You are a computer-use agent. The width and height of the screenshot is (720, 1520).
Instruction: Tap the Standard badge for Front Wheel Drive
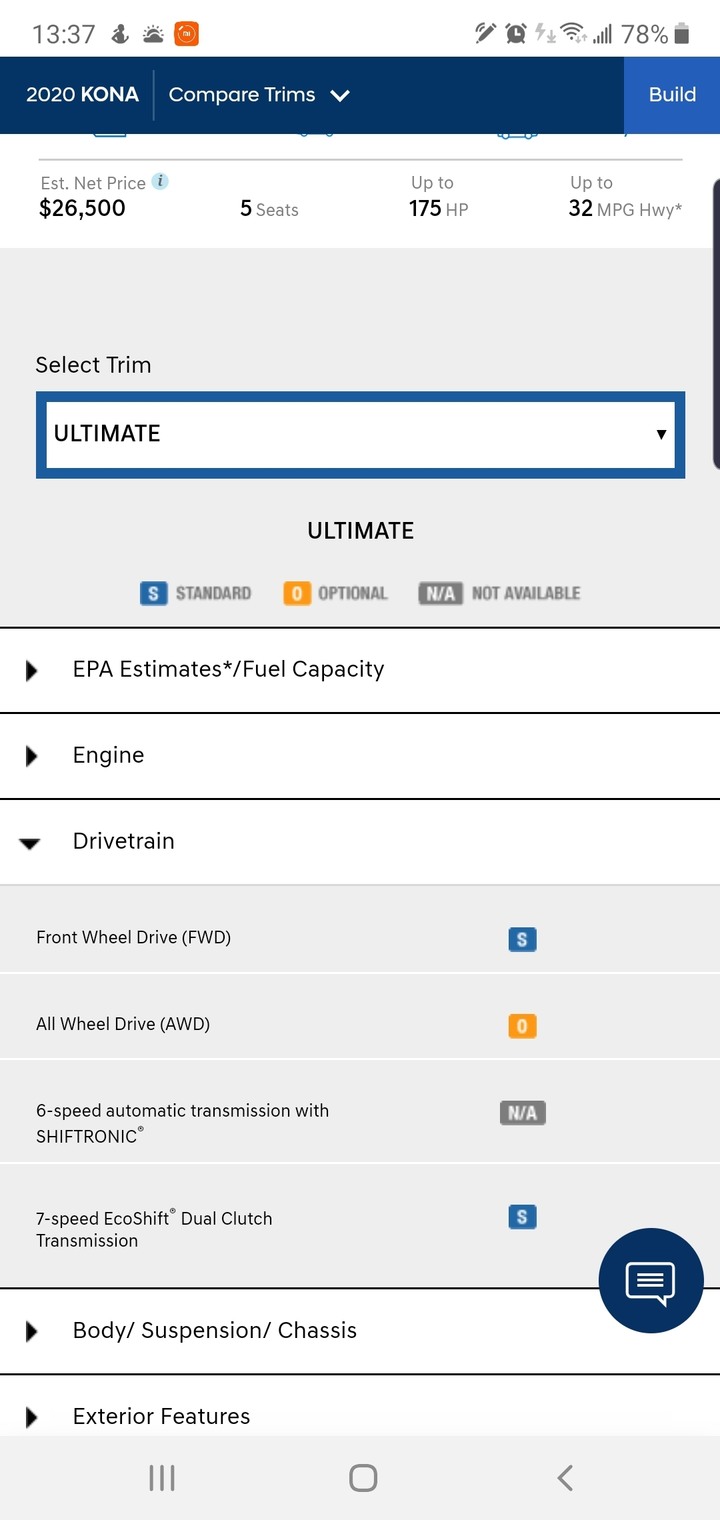[x=522, y=939]
